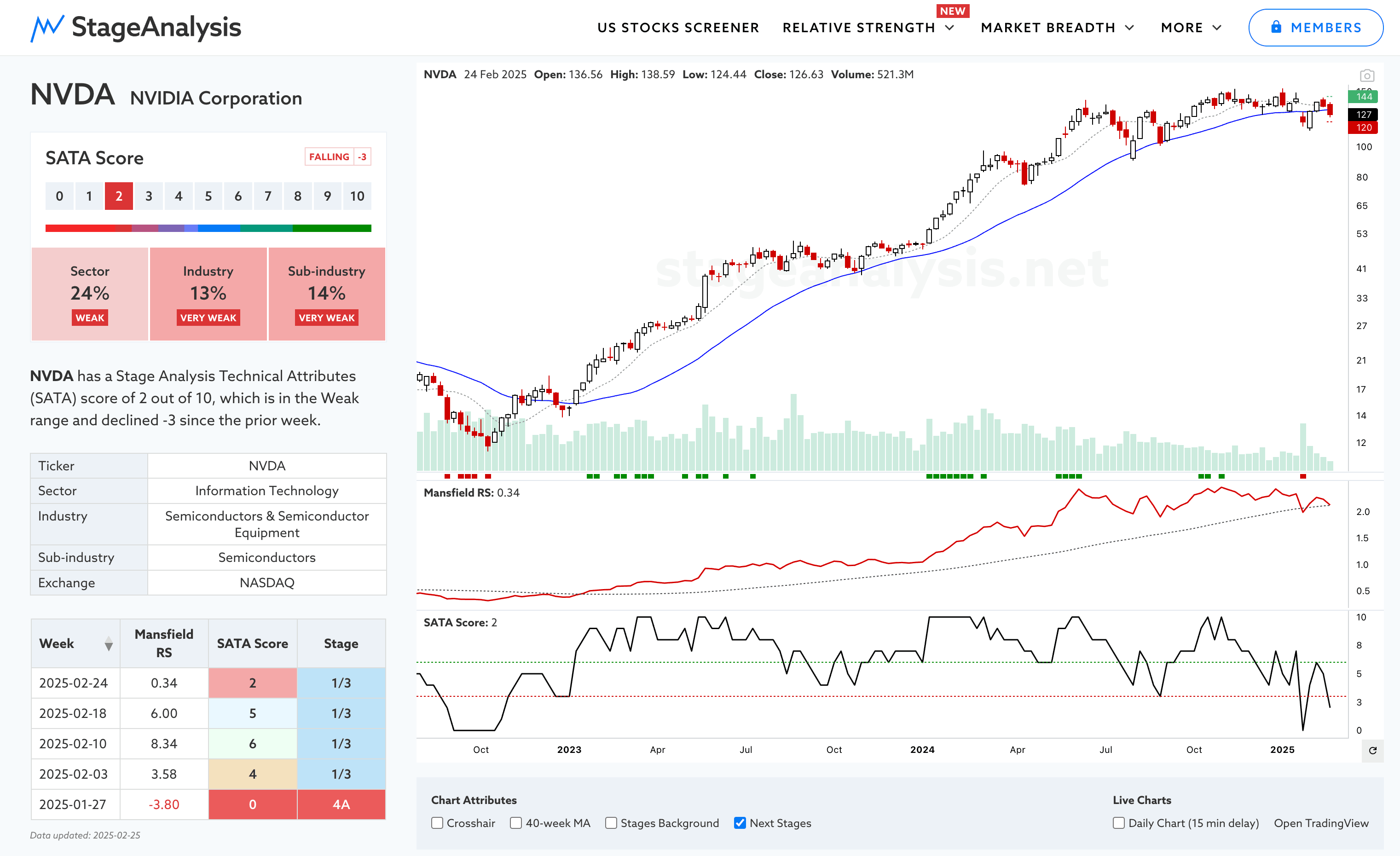Click the Stage column header
1400x856 pixels.
pos(341,643)
